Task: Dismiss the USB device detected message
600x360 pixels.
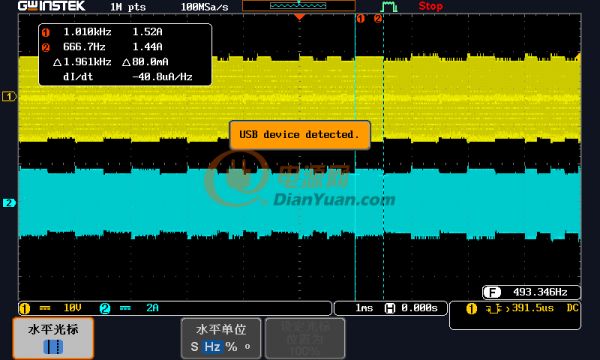Action: pos(300,135)
